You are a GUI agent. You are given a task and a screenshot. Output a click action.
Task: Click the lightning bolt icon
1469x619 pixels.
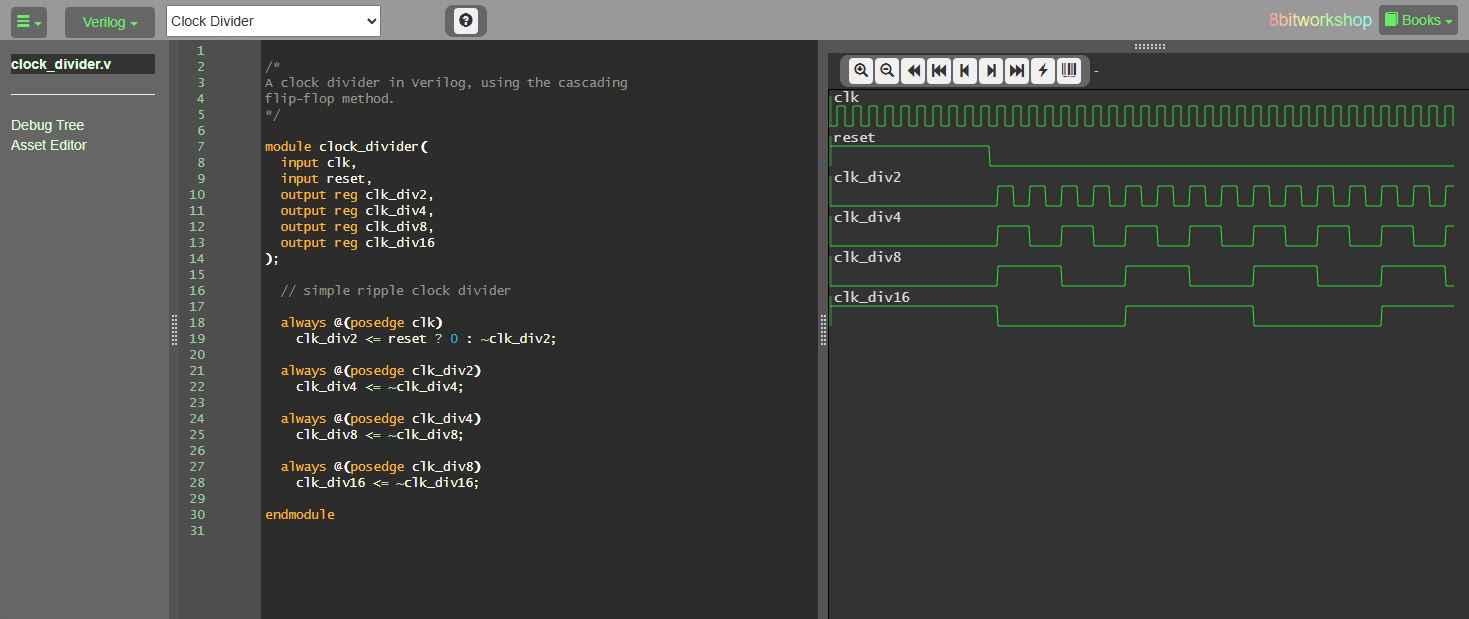coord(1043,70)
